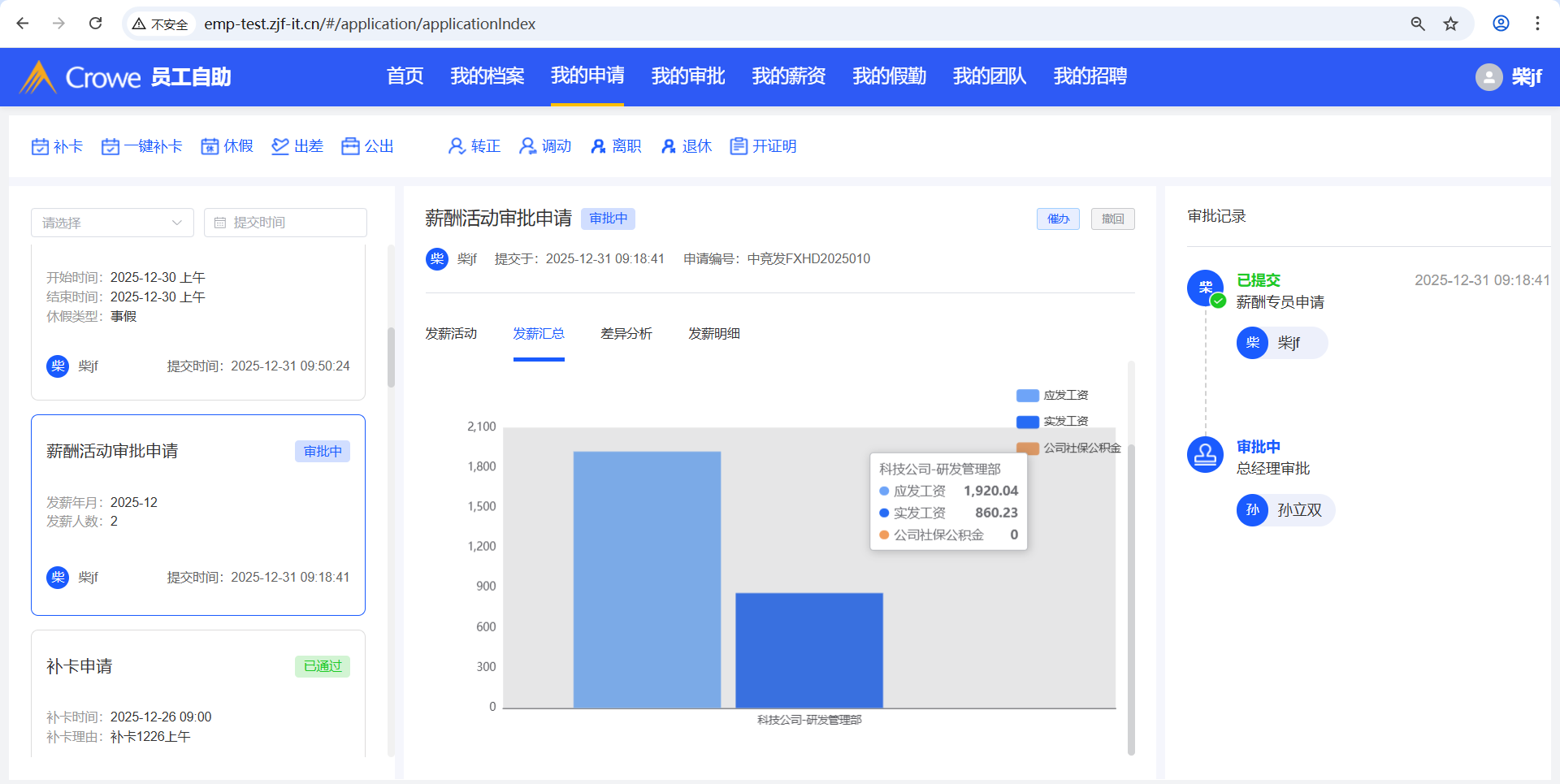Open the 转正 application icon

(457, 146)
